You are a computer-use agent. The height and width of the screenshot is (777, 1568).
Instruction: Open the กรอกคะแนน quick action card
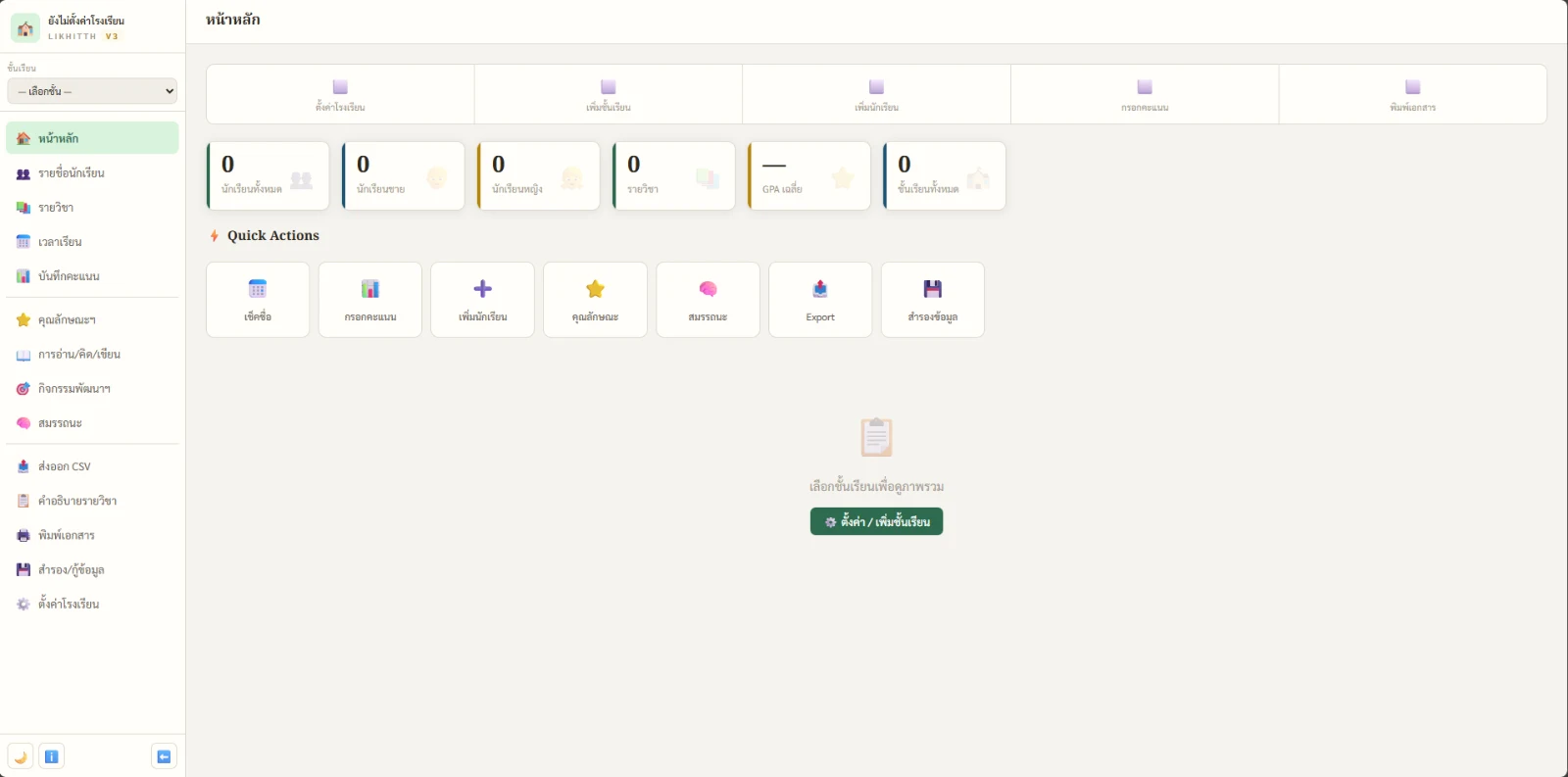click(x=370, y=300)
